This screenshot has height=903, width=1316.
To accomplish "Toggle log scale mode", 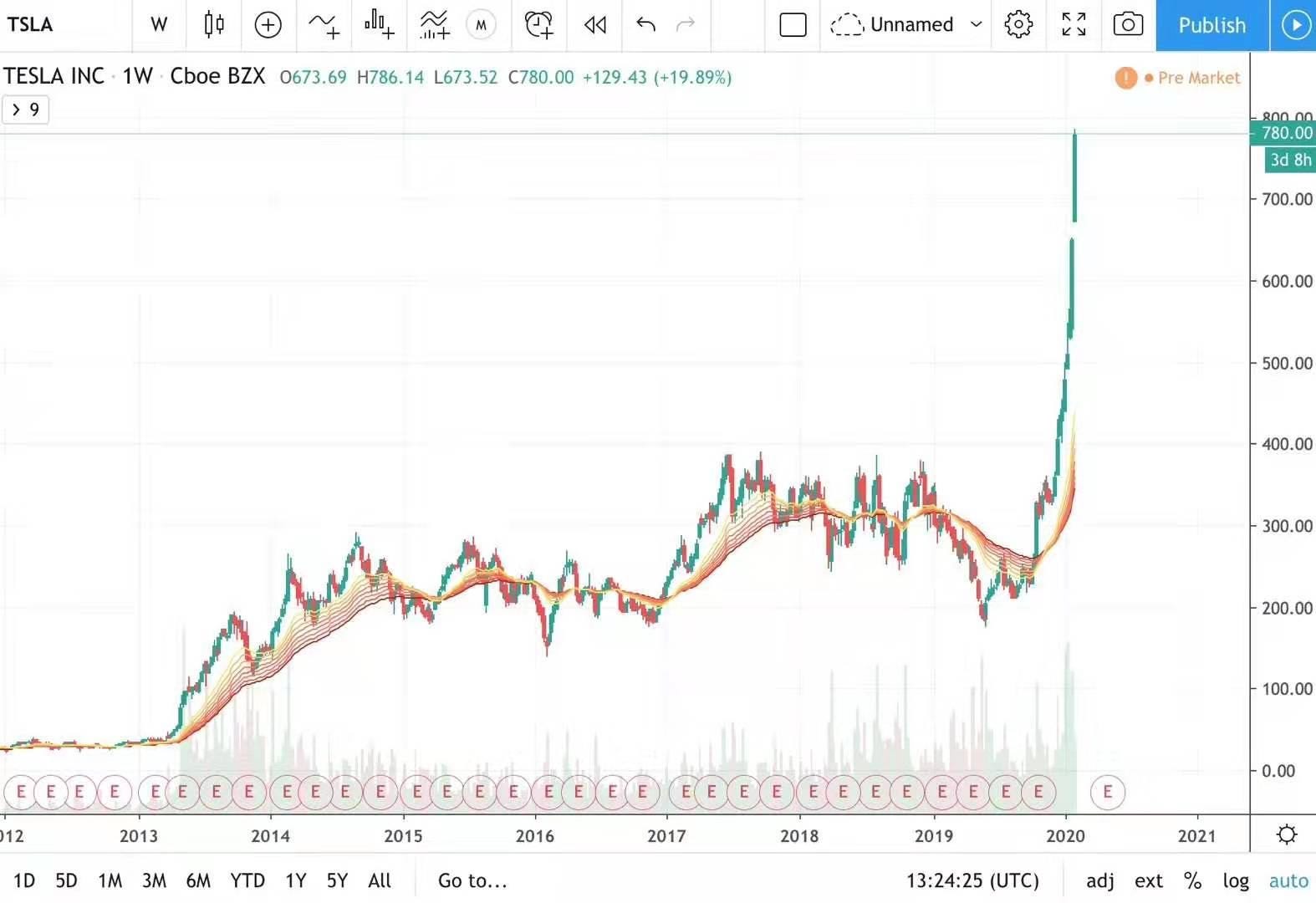I will click(1236, 880).
